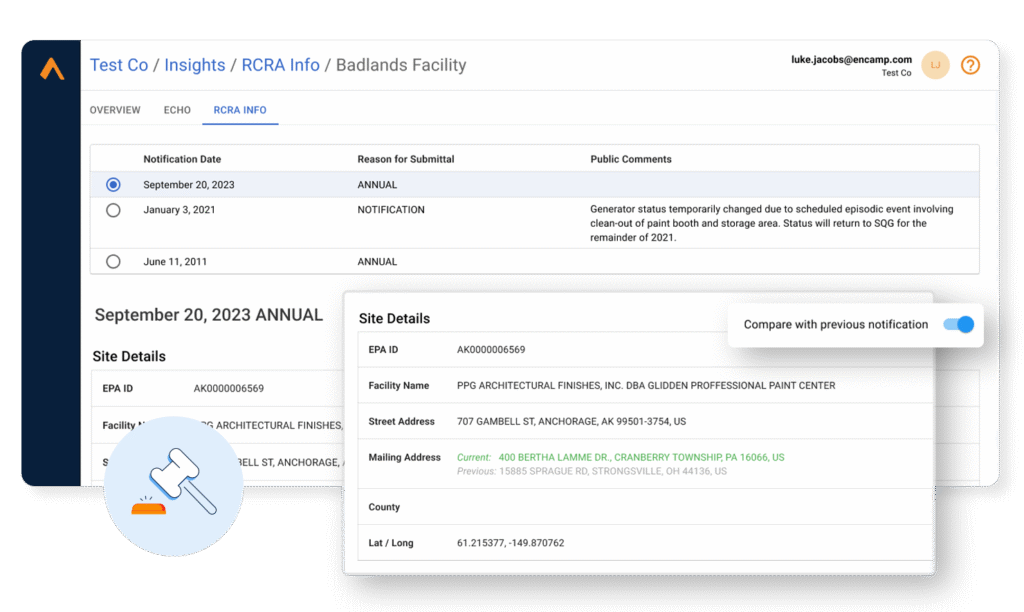Open the help question mark icon
1024x612 pixels.
pyautogui.click(x=970, y=65)
